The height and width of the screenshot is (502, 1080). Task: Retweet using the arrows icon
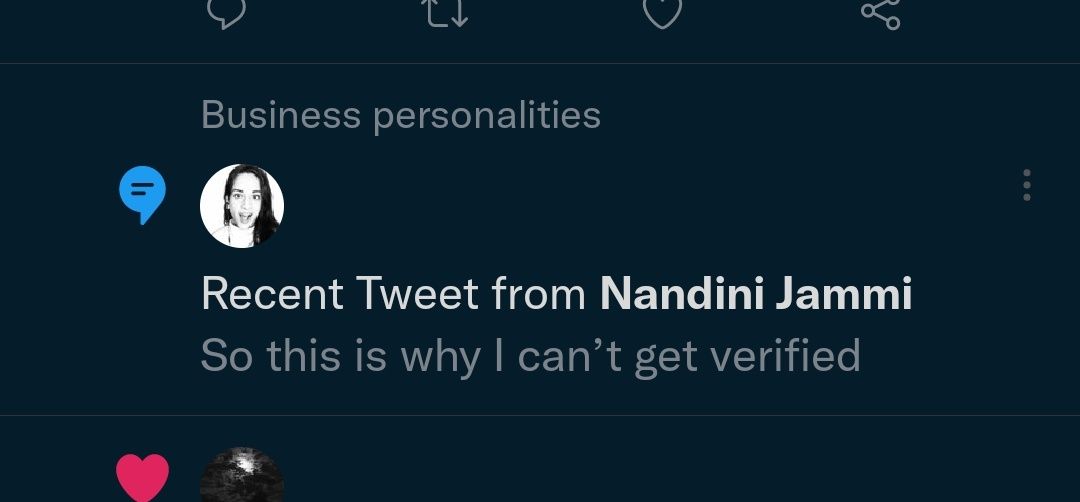445,12
